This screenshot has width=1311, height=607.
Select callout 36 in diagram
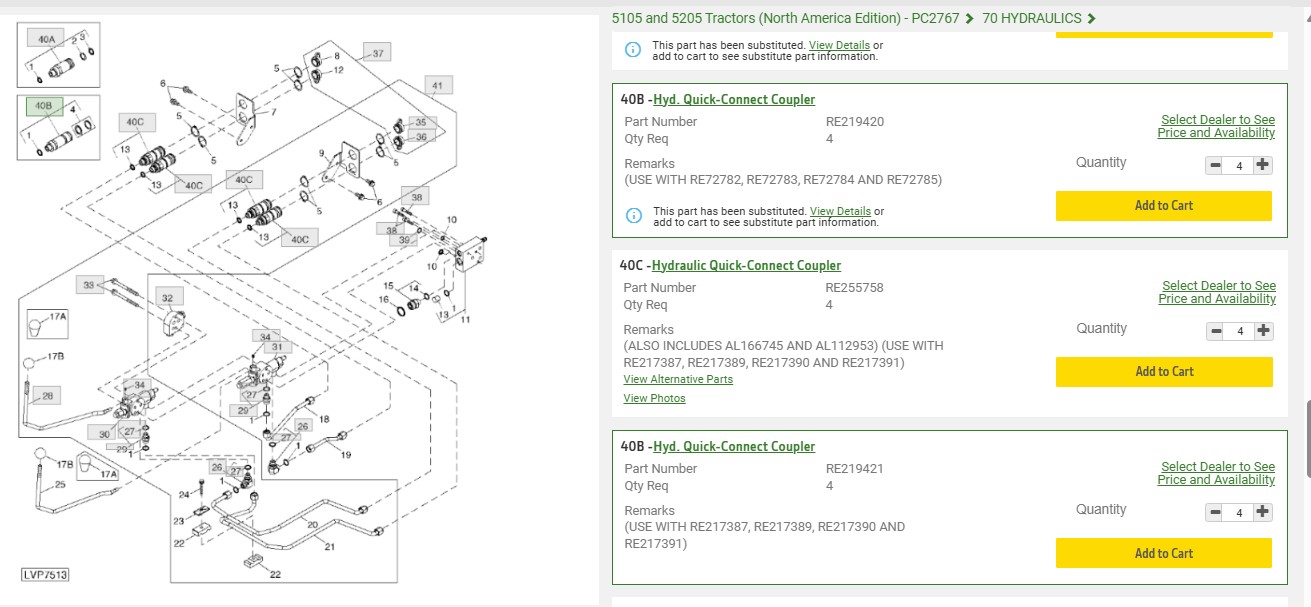tap(421, 138)
